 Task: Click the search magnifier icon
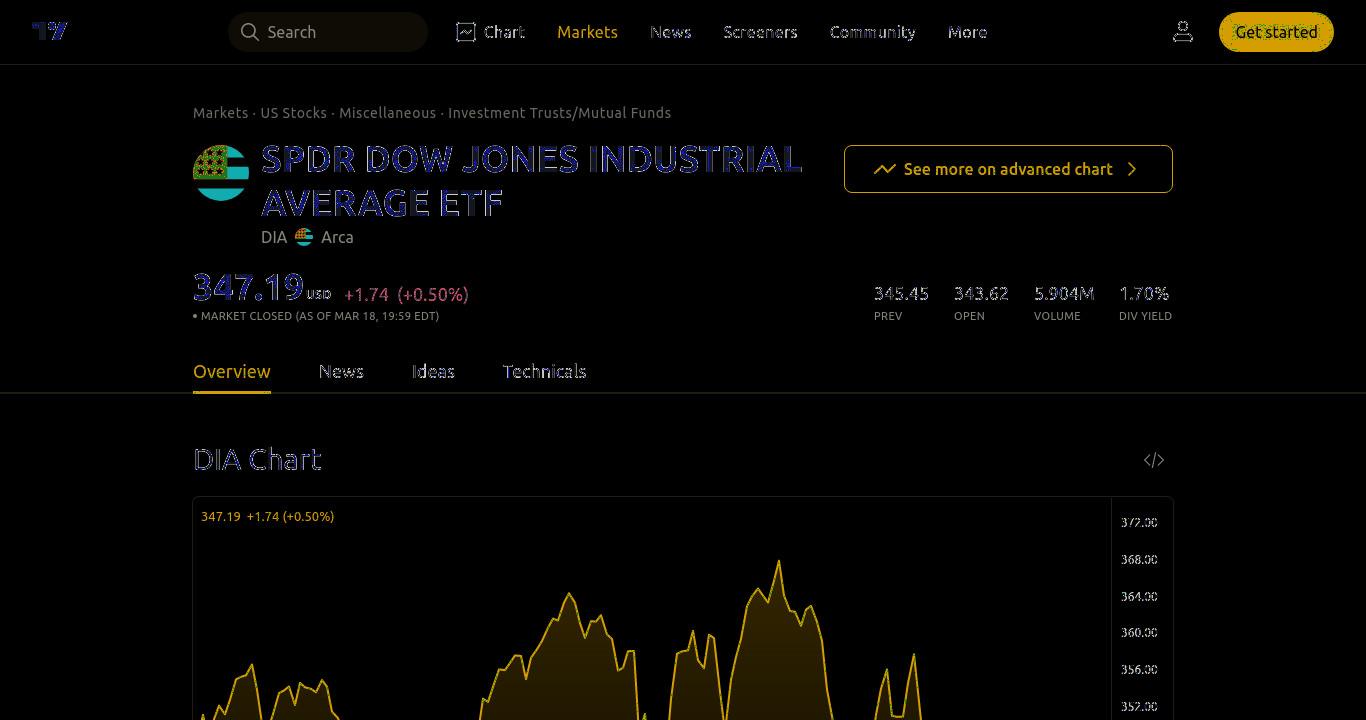(x=250, y=32)
